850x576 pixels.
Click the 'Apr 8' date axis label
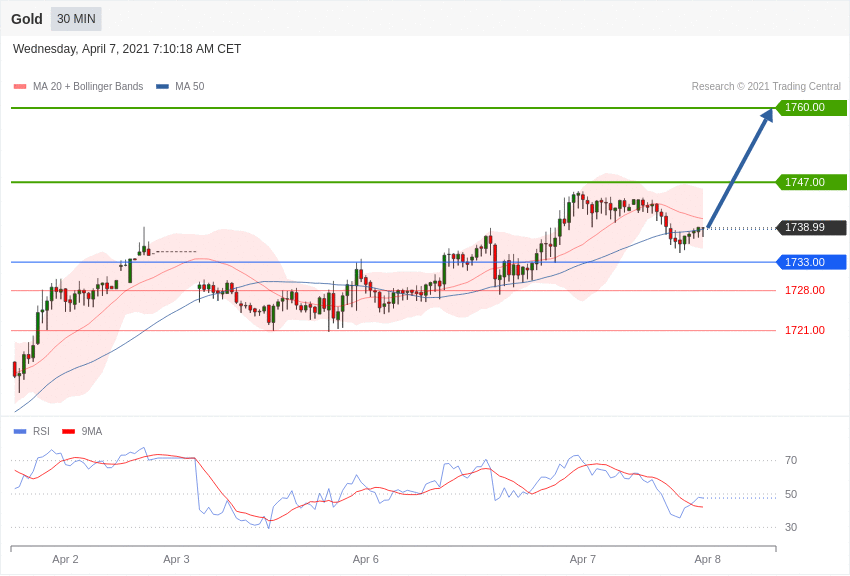point(707,559)
